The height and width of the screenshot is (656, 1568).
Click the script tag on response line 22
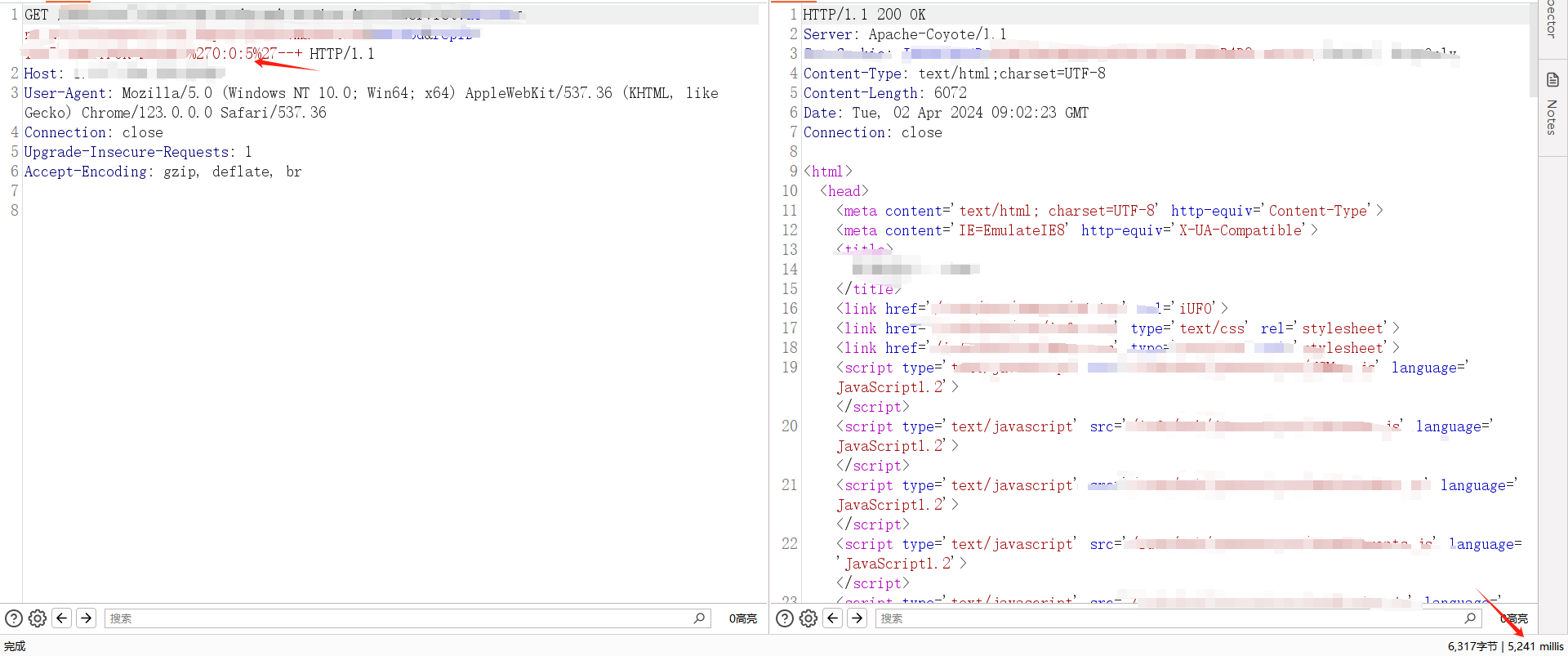(x=1179, y=544)
